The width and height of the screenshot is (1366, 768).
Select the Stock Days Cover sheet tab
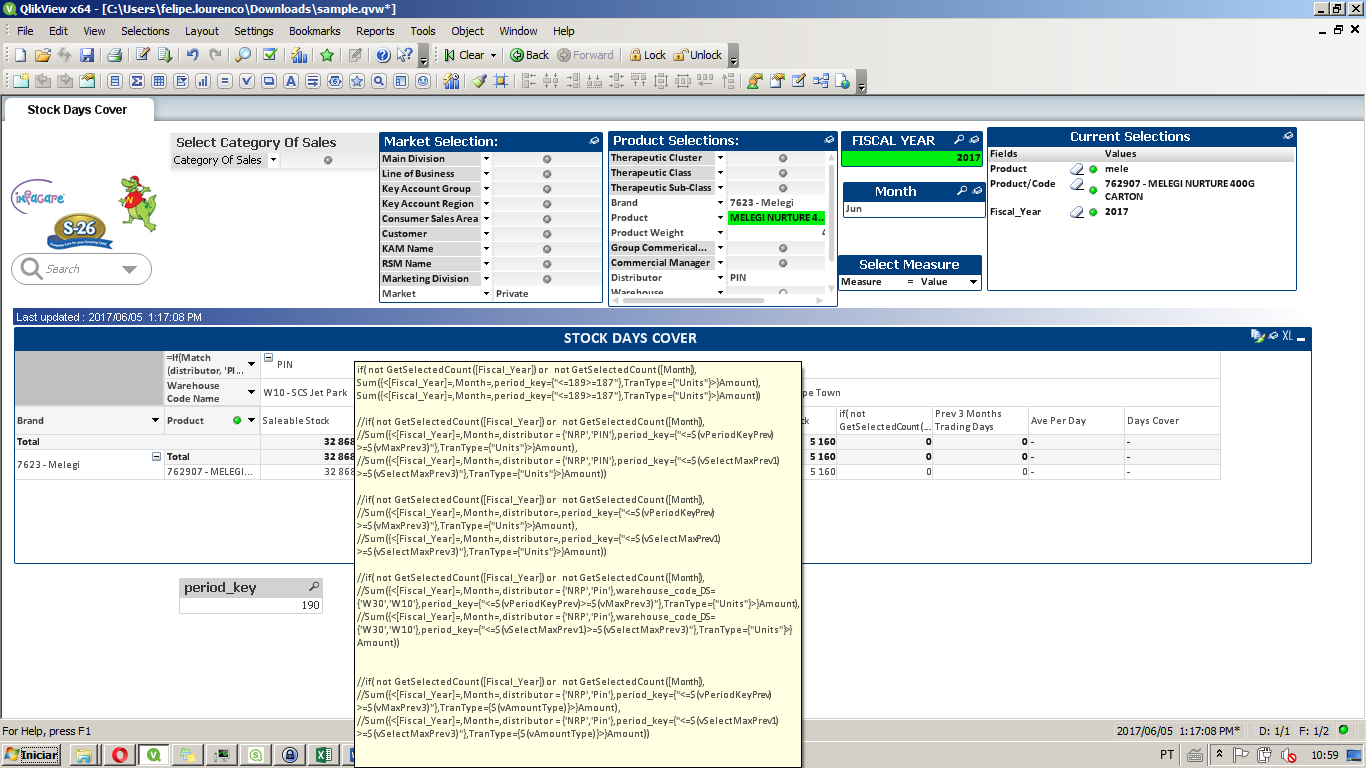point(77,110)
